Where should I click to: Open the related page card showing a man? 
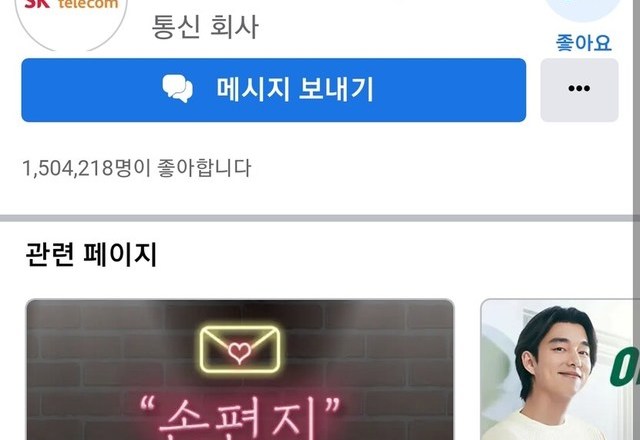click(x=559, y=370)
